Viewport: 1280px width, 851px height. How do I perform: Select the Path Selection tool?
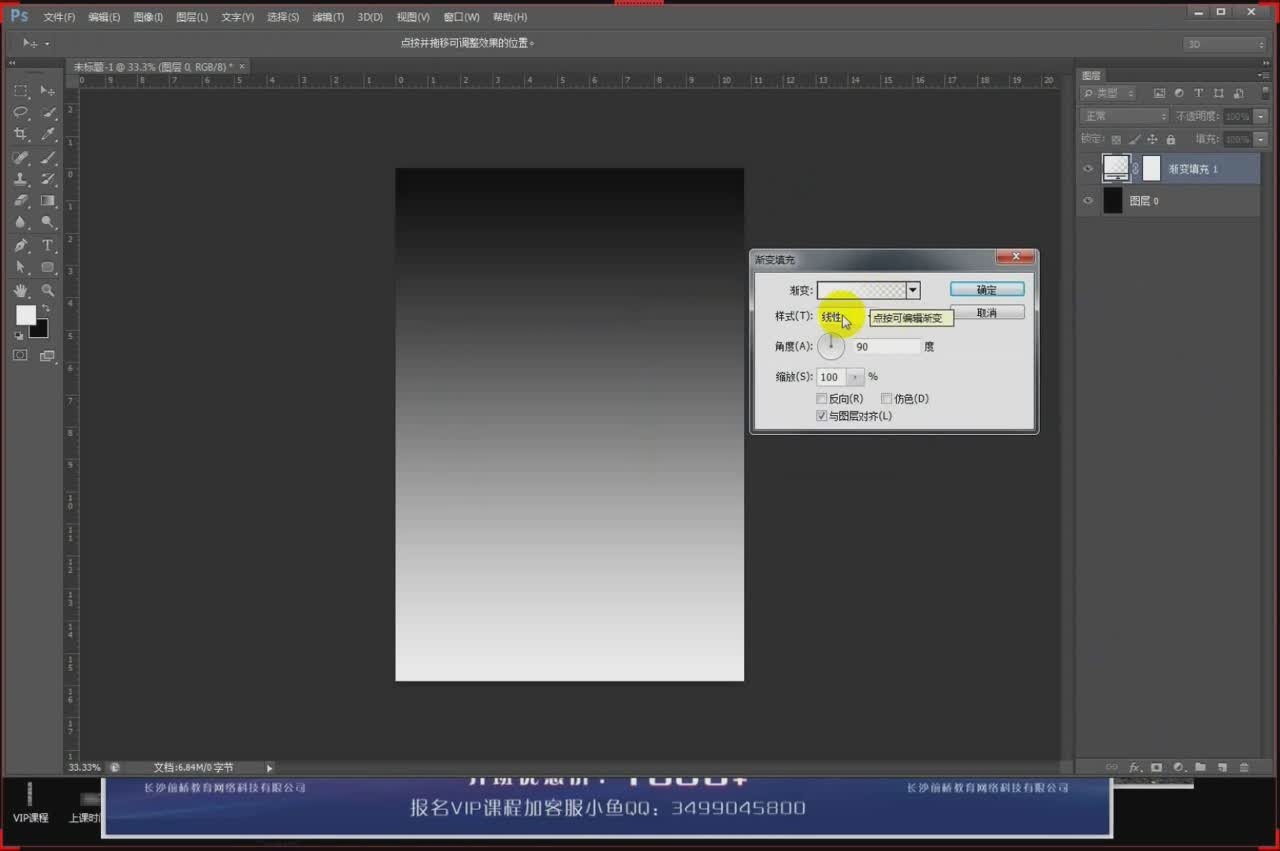coord(20,267)
